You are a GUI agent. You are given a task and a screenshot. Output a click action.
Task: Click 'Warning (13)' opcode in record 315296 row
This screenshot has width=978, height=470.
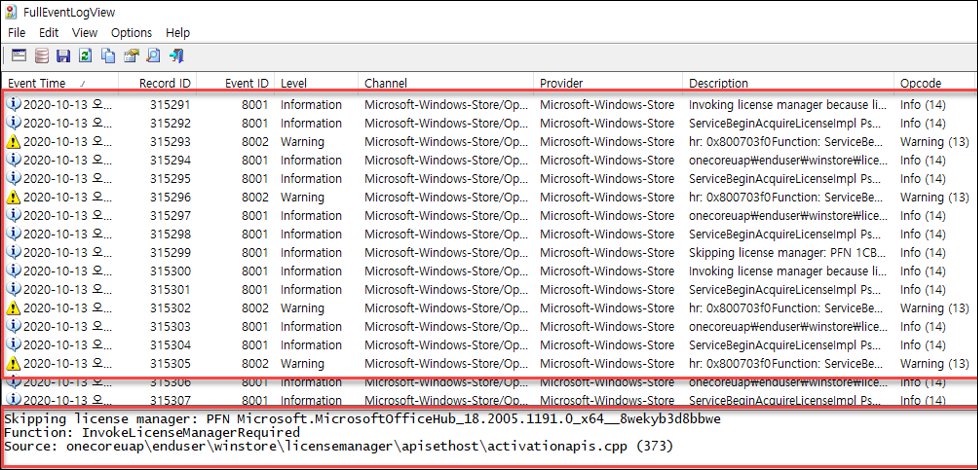pos(934,197)
